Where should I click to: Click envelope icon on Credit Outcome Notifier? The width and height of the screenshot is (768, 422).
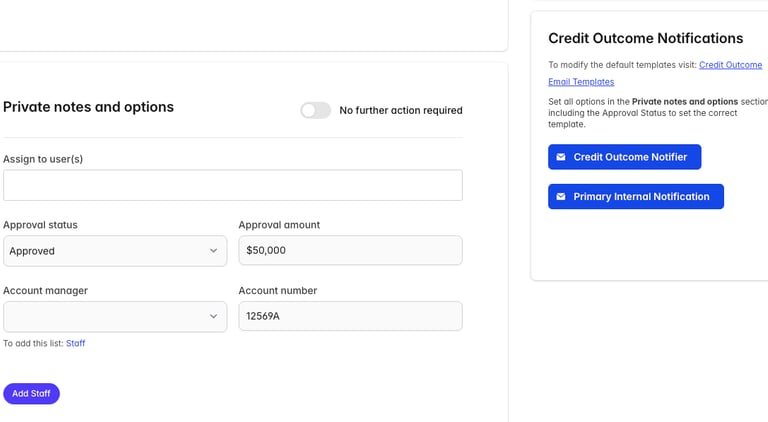tap(561, 157)
